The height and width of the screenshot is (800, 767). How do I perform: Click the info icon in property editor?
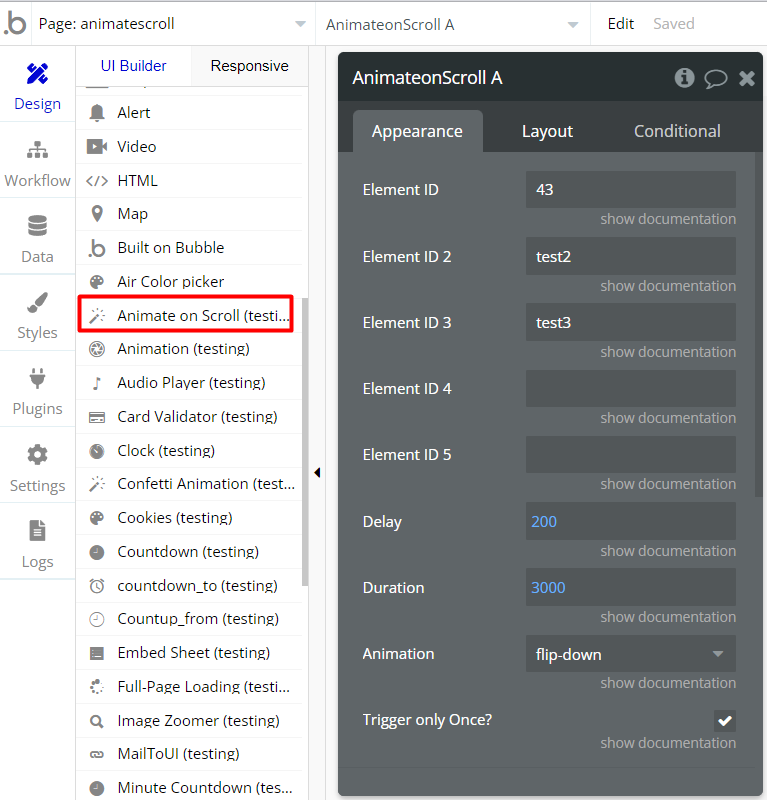(x=684, y=78)
